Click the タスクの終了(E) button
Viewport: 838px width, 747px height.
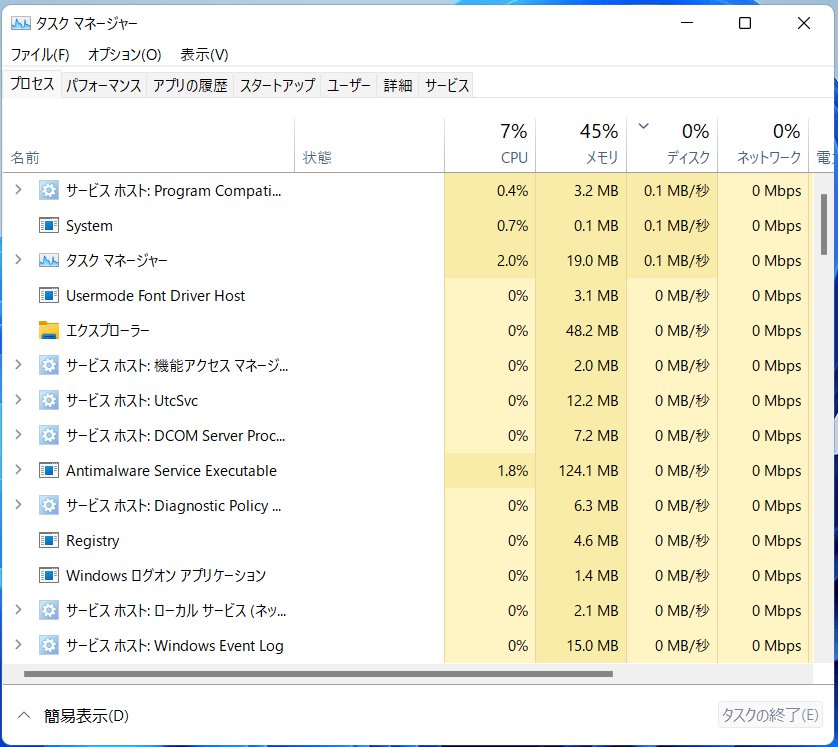pos(770,715)
